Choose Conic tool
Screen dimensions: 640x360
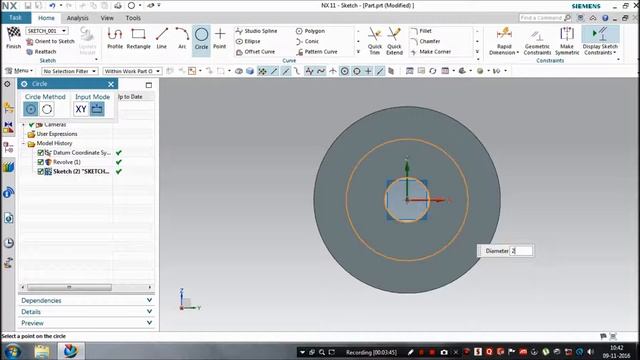click(x=307, y=41)
